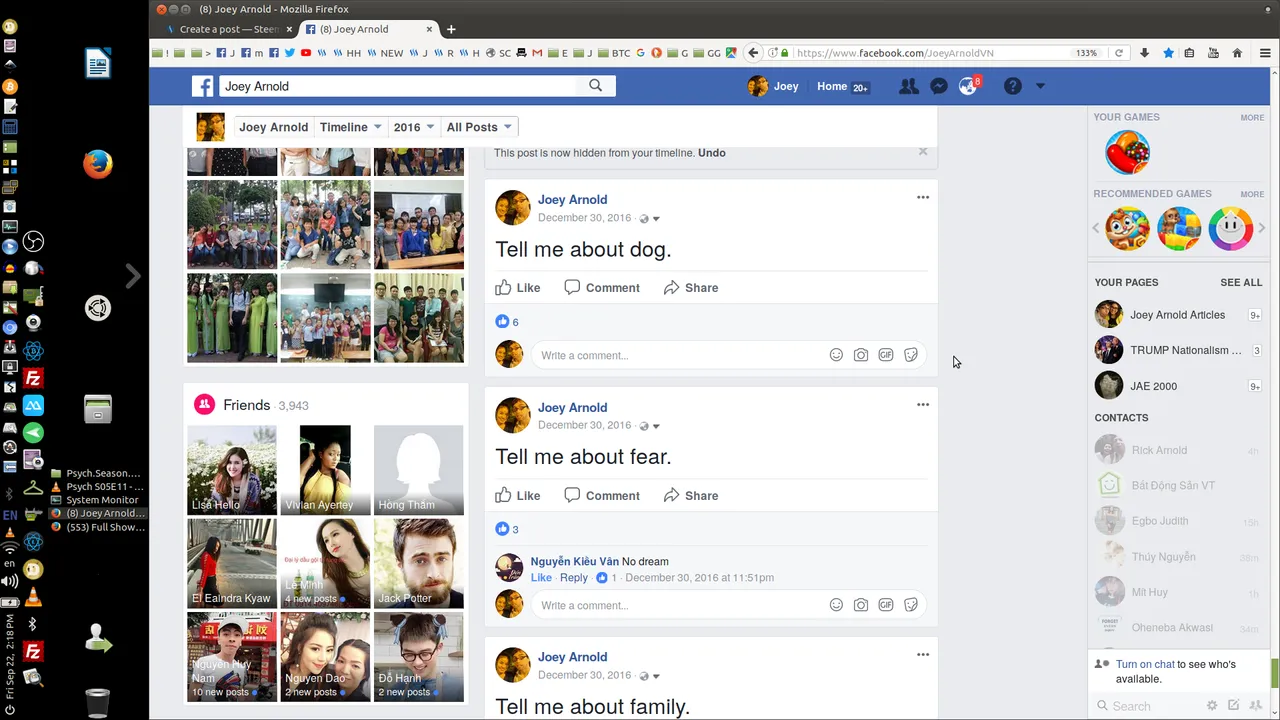Click the emoji icon in fear post comment box
Image resolution: width=1280 pixels, height=720 pixels.
tap(836, 605)
